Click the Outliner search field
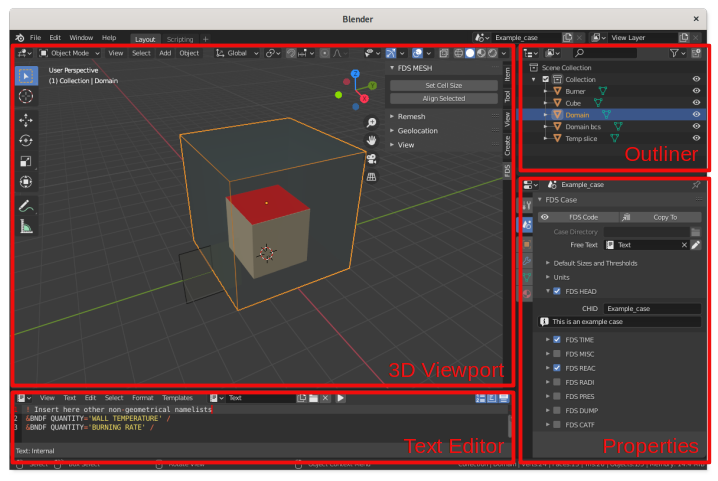Viewport: 718px width, 481px height. tap(604, 53)
